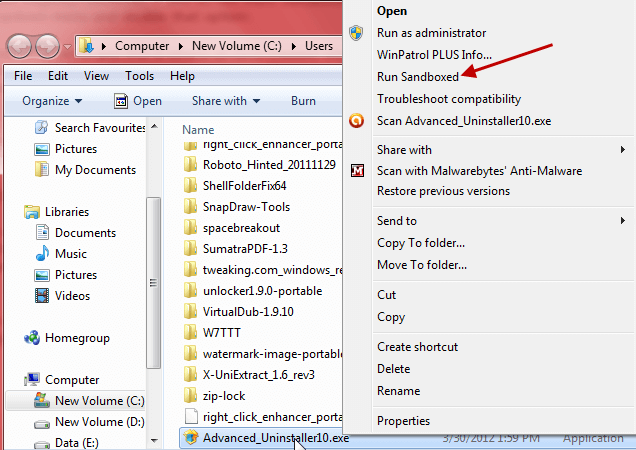Click the New Volume (C:) drive icon
This screenshot has height=450, width=636.
(42, 400)
